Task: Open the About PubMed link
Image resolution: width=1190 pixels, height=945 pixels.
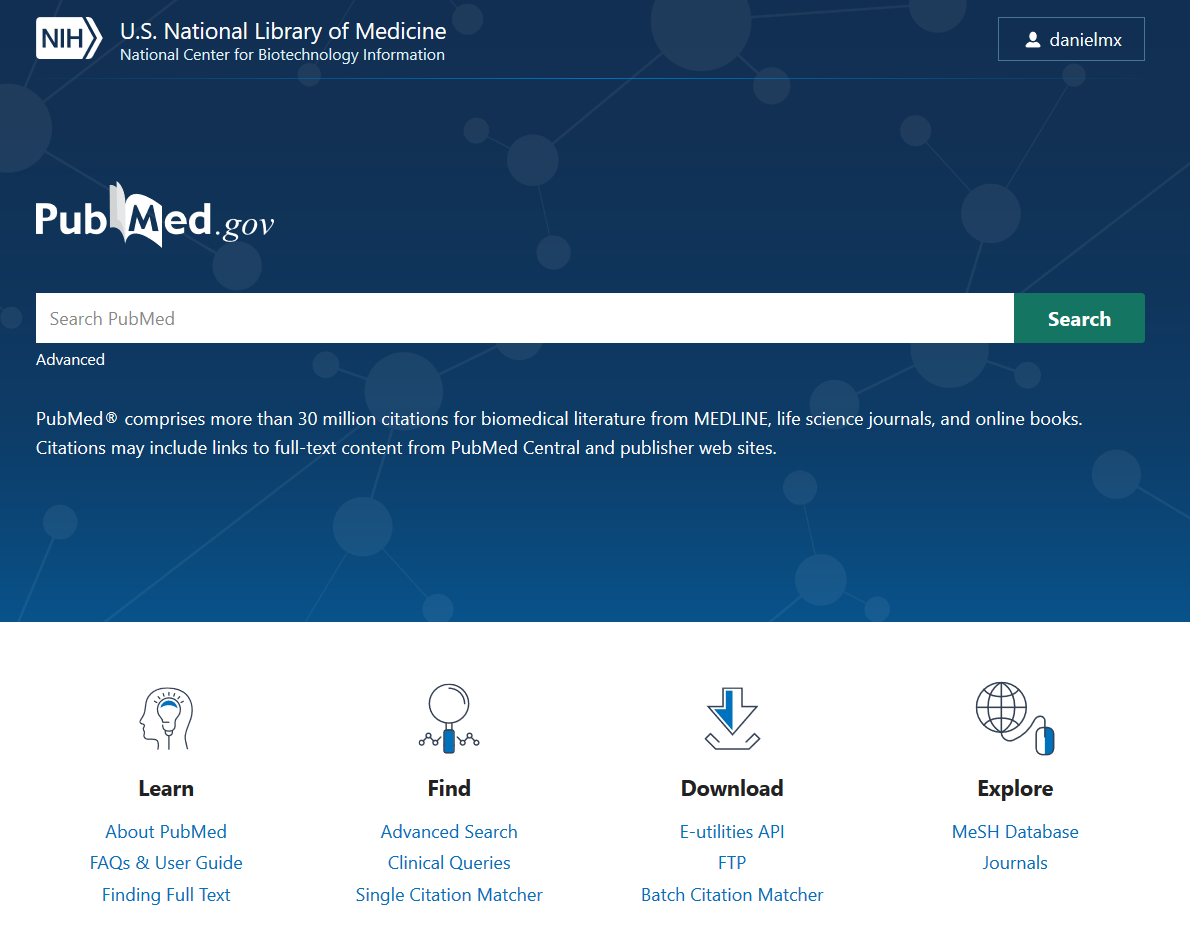Action: tap(166, 832)
